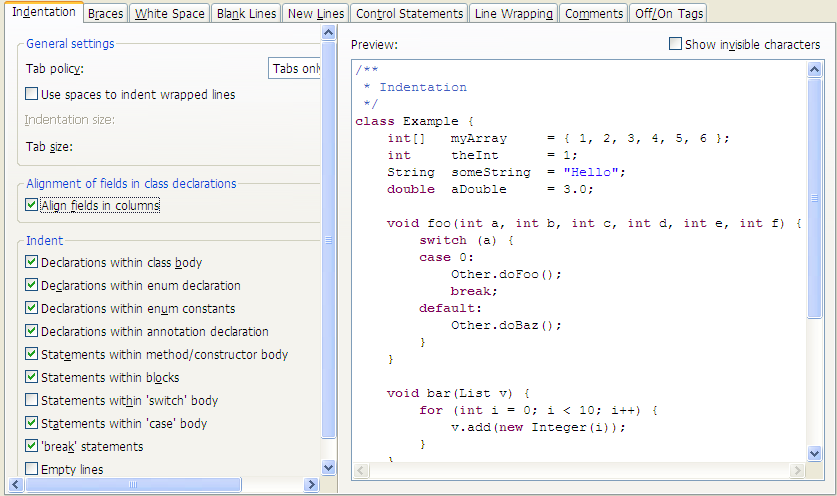Click 'v.add(new Integer(i));' preview line
Image resolution: width=837 pixels, height=496 pixels.
[538, 427]
